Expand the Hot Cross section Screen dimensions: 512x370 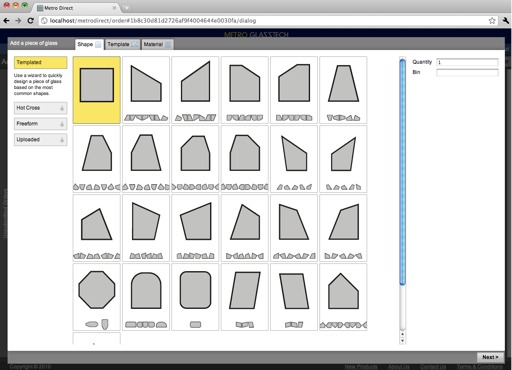coord(40,108)
